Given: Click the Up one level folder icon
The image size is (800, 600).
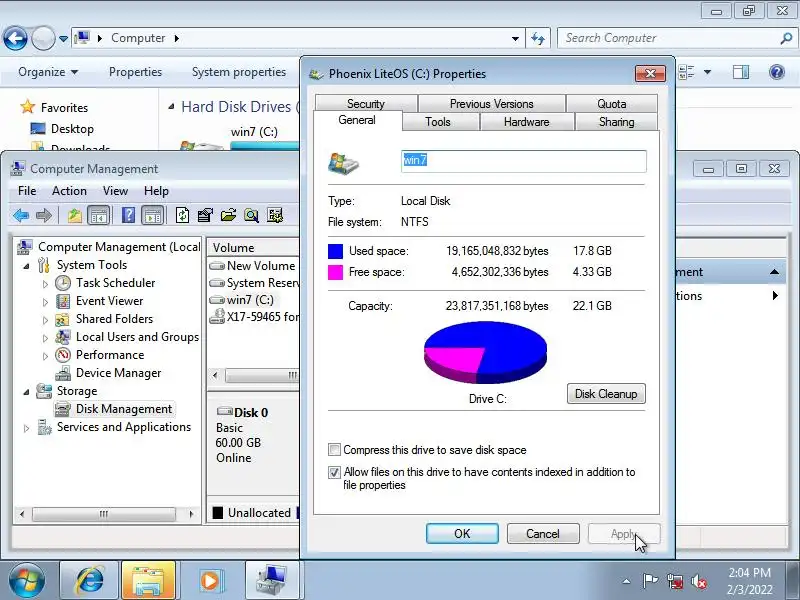Looking at the screenshot, I should (74, 215).
